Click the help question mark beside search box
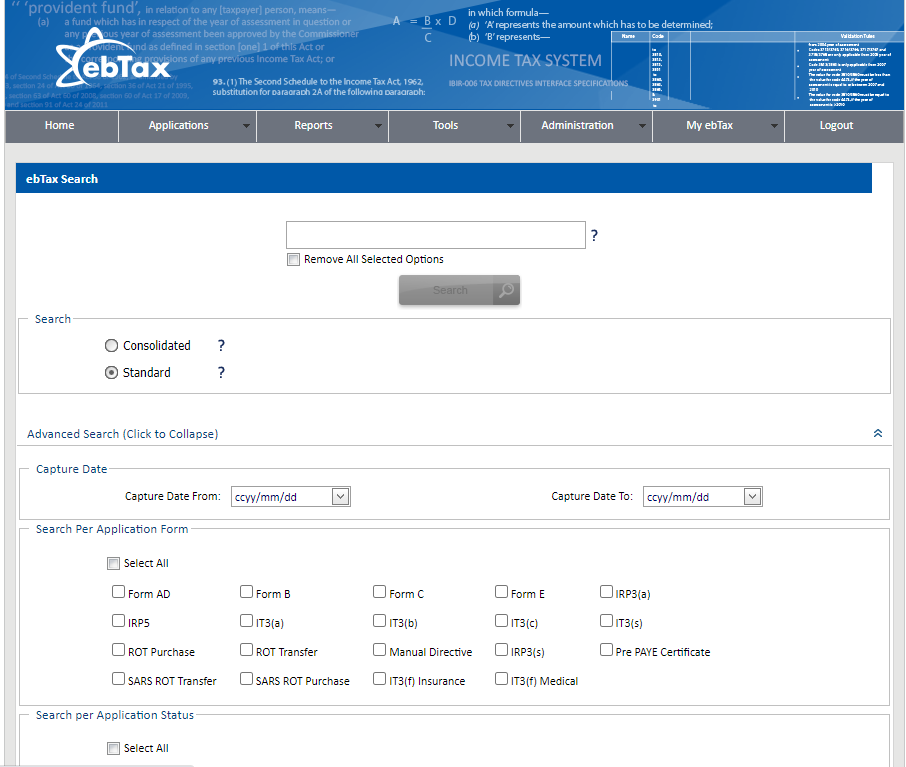The width and height of the screenshot is (906, 767). 594,235
